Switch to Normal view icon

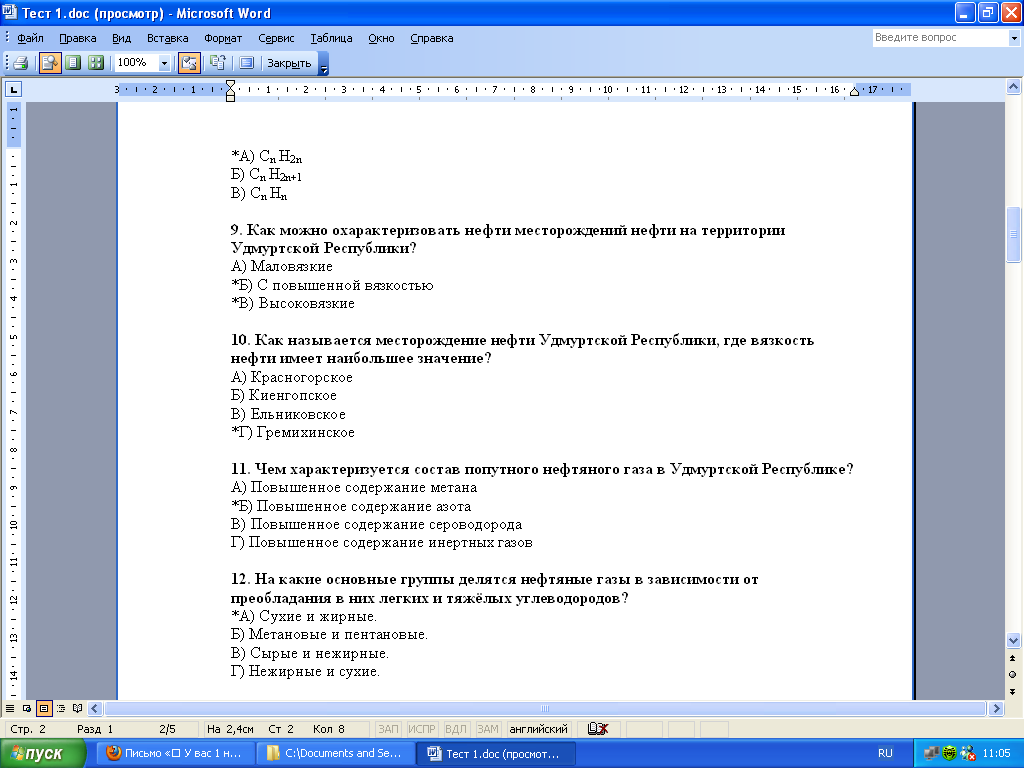tap(10, 708)
